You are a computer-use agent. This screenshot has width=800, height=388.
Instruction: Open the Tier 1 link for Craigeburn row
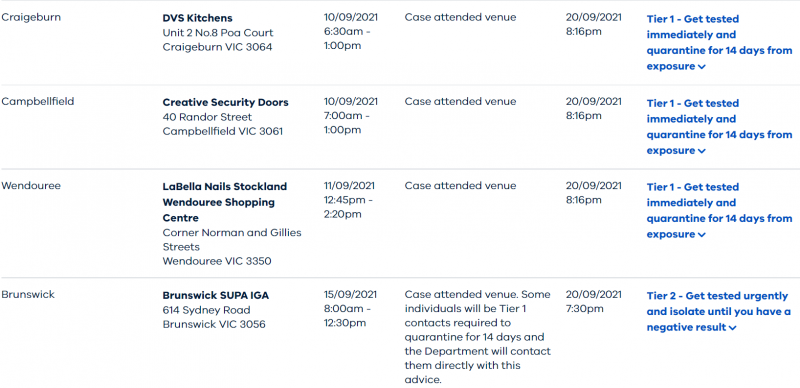[719, 42]
